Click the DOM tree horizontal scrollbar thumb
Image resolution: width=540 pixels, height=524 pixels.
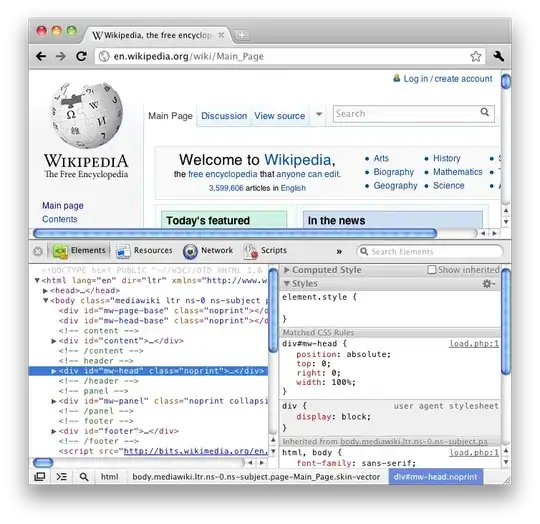point(43,462)
